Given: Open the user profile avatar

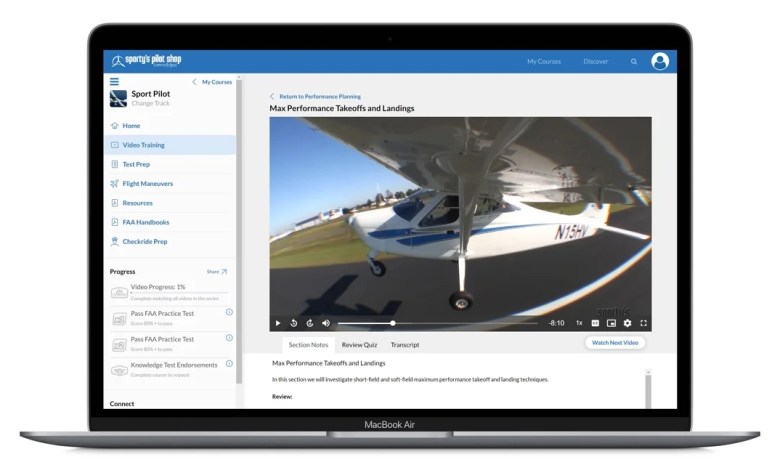Looking at the screenshot, I should [660, 61].
